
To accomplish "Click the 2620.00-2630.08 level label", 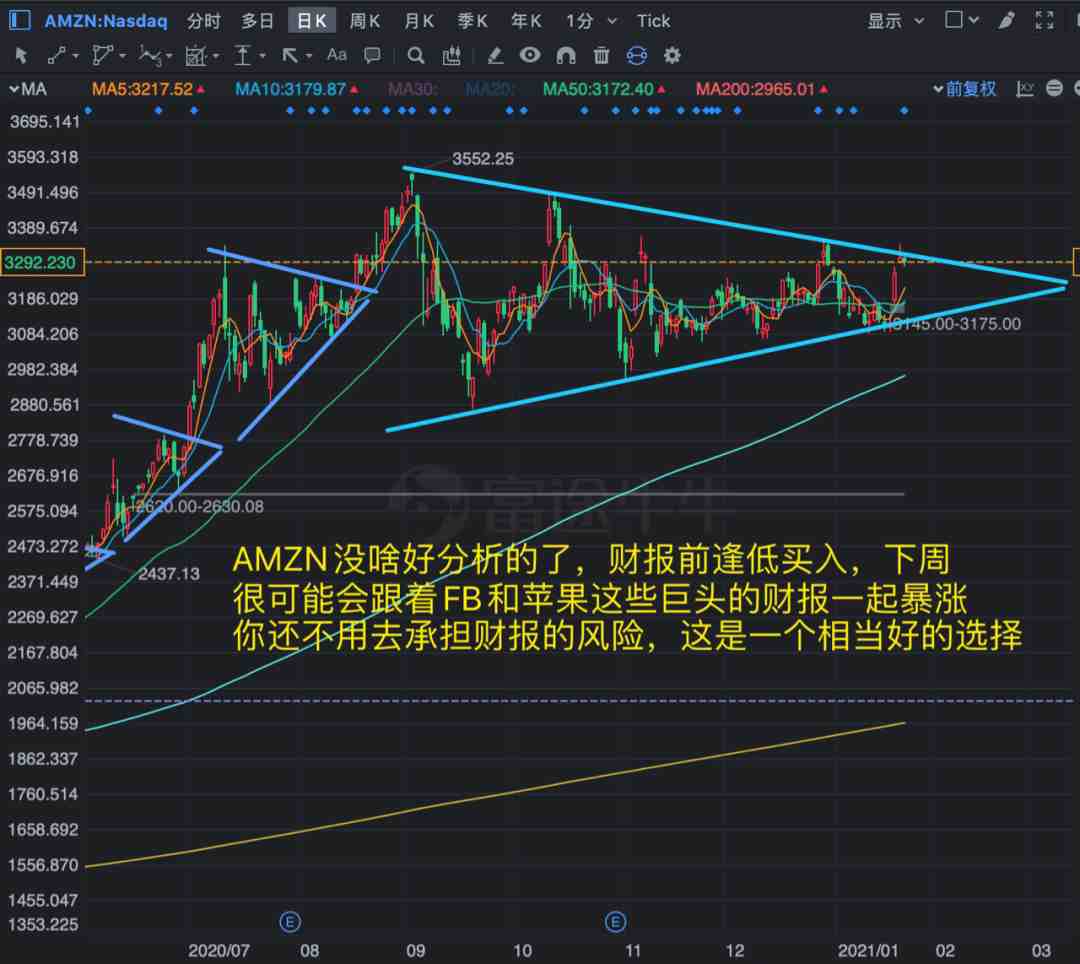I will coord(198,507).
